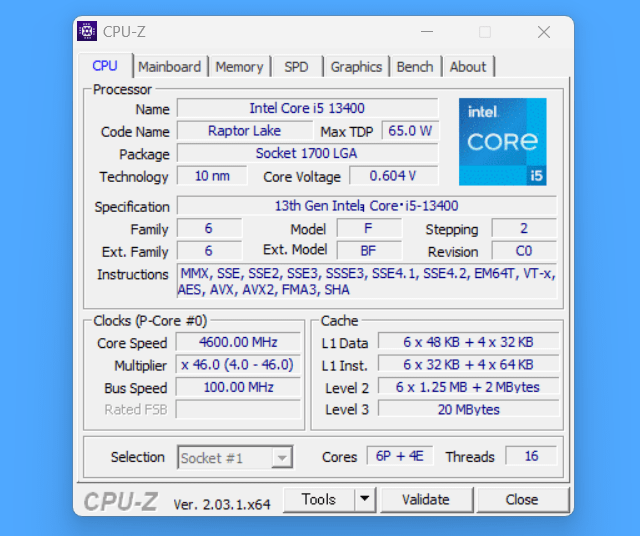Go to the Graphics tab
This screenshot has height=536, width=640.
pos(356,67)
